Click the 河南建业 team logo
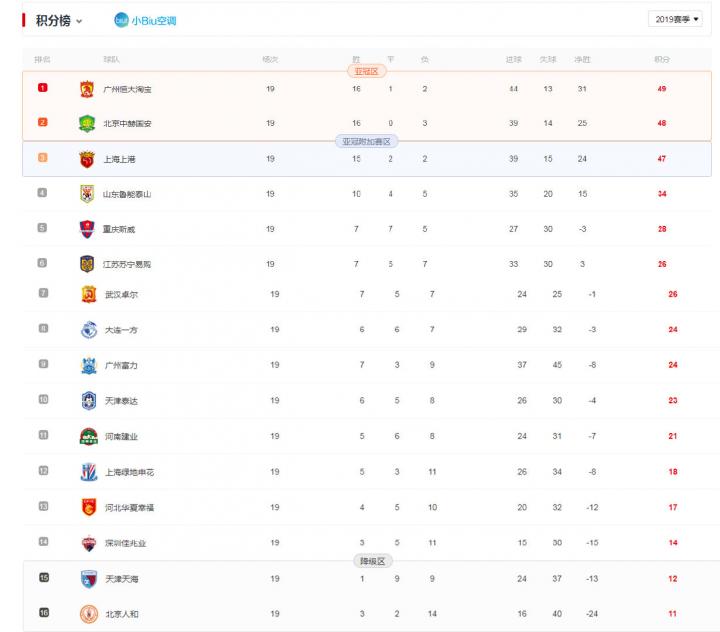Viewport: 720px width, 632px height. (88, 436)
